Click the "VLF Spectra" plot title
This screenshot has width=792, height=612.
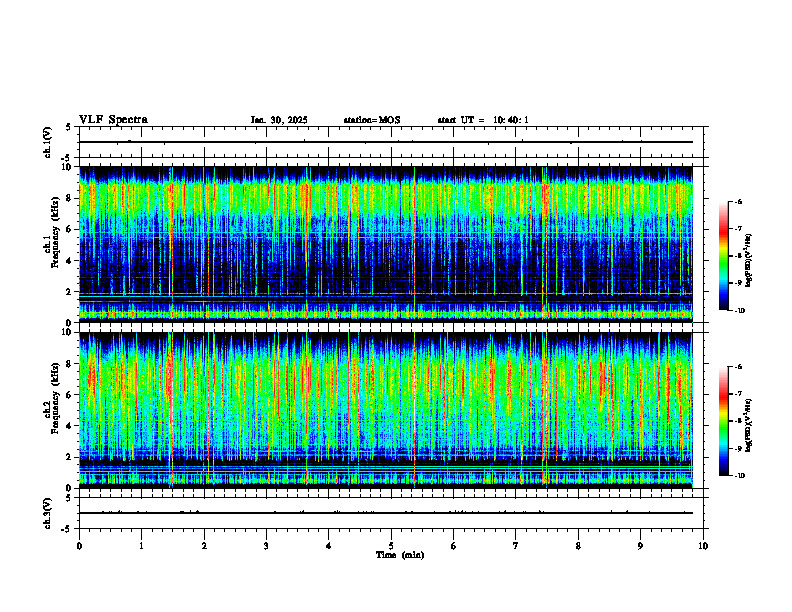click(113, 120)
